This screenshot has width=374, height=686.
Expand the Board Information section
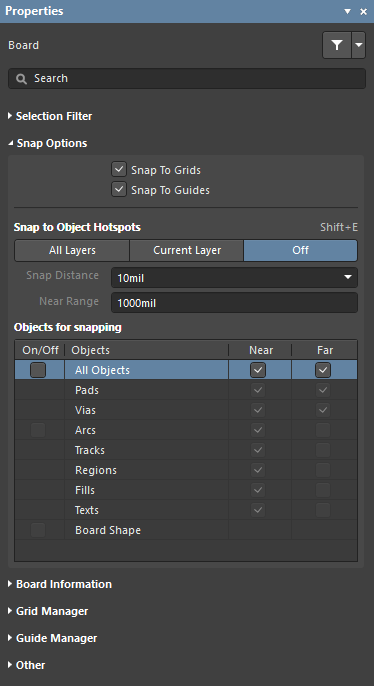[60, 584]
